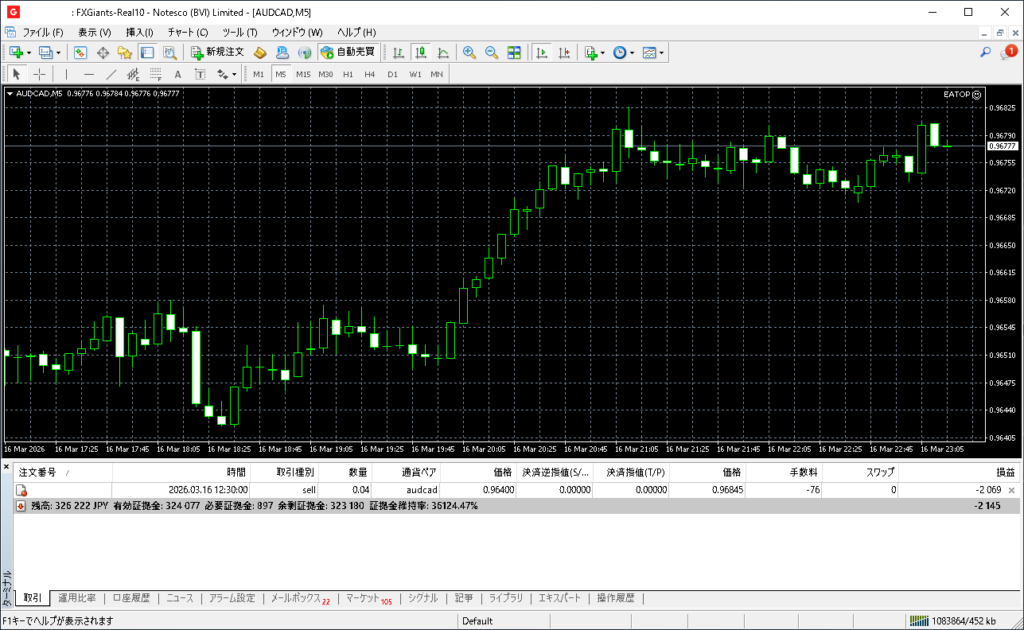Enable chart auto scroll

click(542, 52)
